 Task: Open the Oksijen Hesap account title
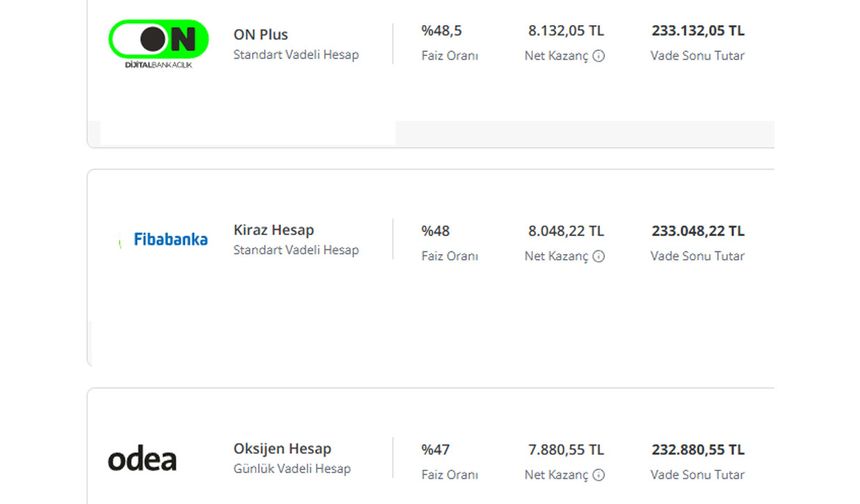pos(282,449)
